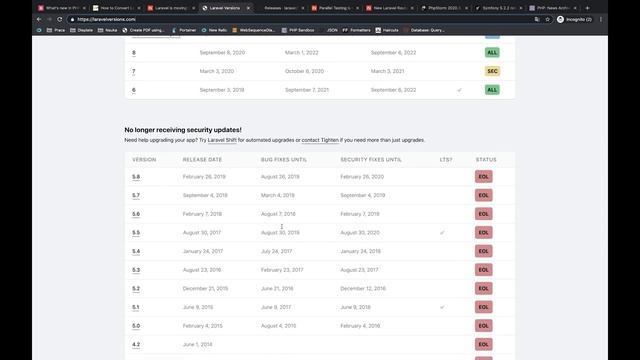Click the EOL badge in the 4.2 row

click(x=484, y=344)
